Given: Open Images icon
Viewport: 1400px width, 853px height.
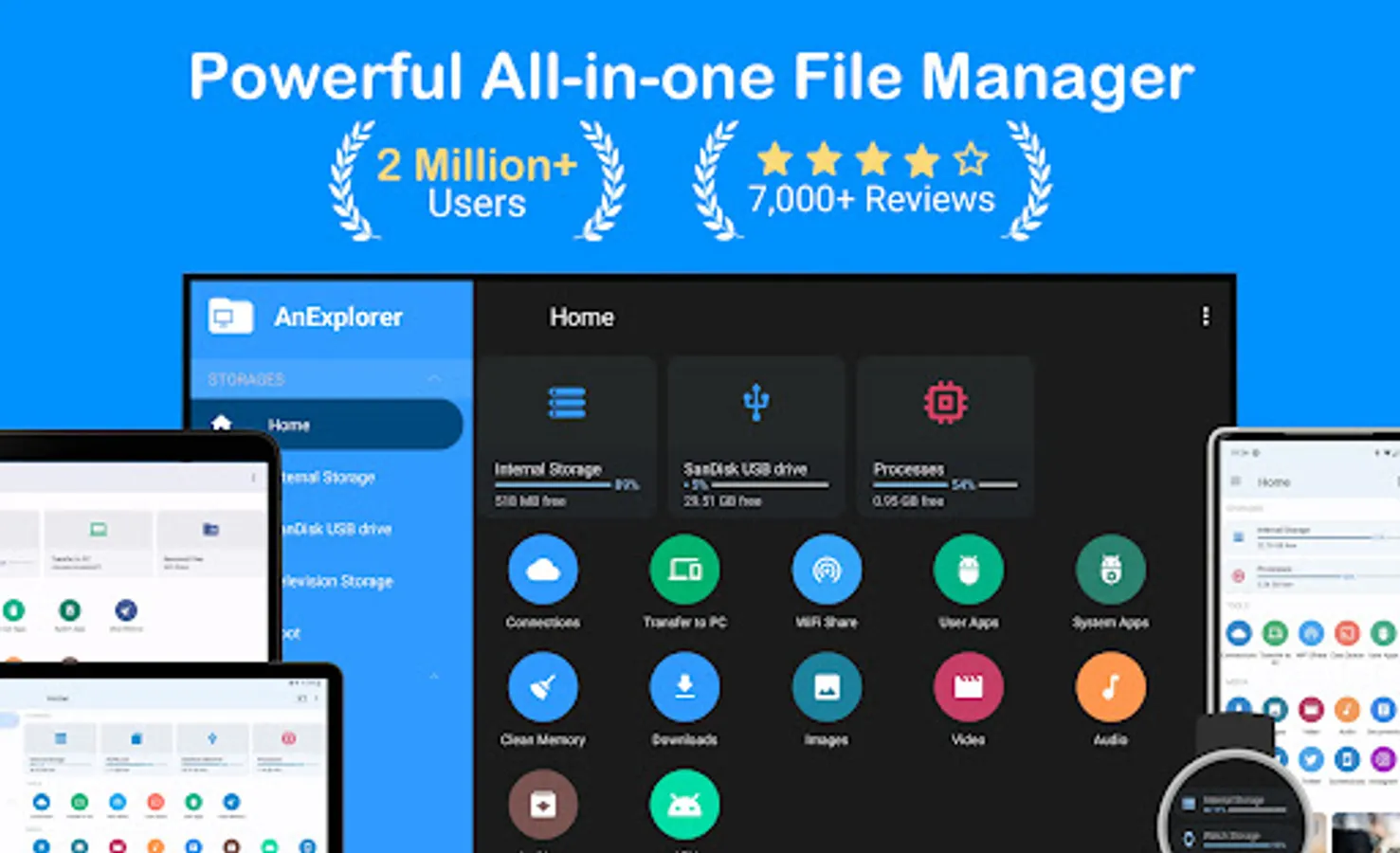Looking at the screenshot, I should point(827,687).
